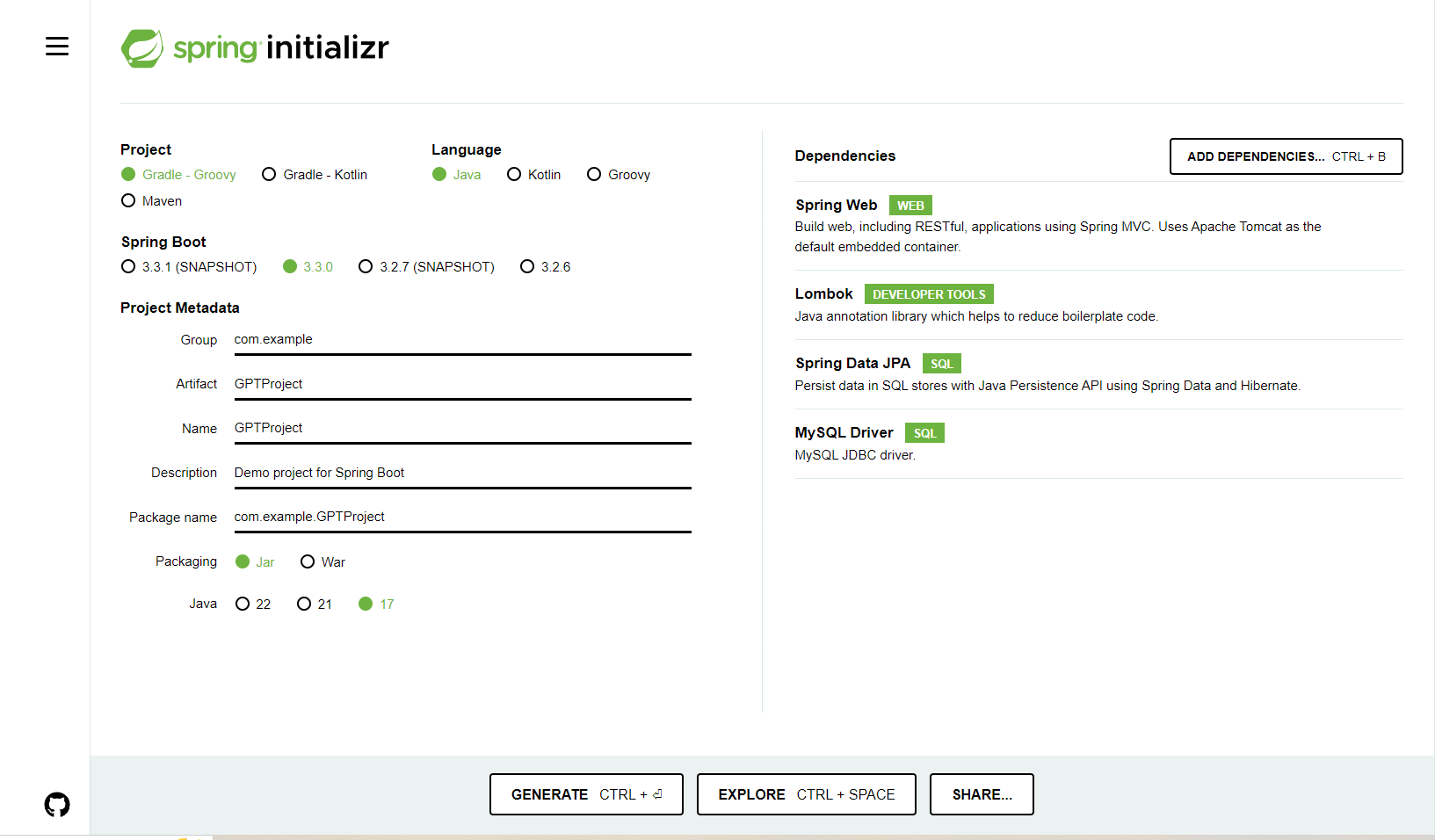Click the Spring Boot section heading

click(163, 243)
